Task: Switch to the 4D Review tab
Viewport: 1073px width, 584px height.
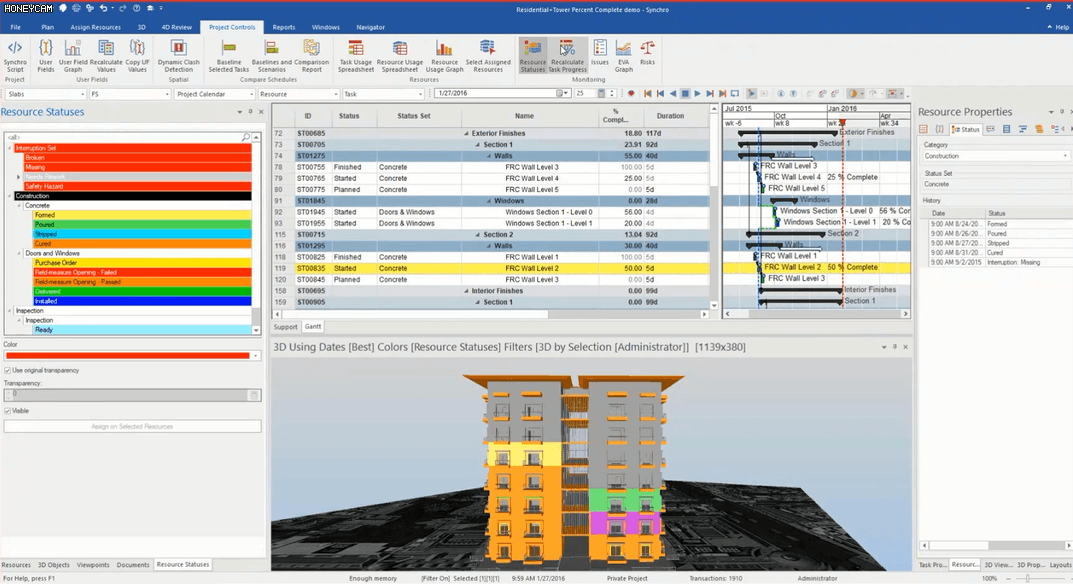Action: 177,27
